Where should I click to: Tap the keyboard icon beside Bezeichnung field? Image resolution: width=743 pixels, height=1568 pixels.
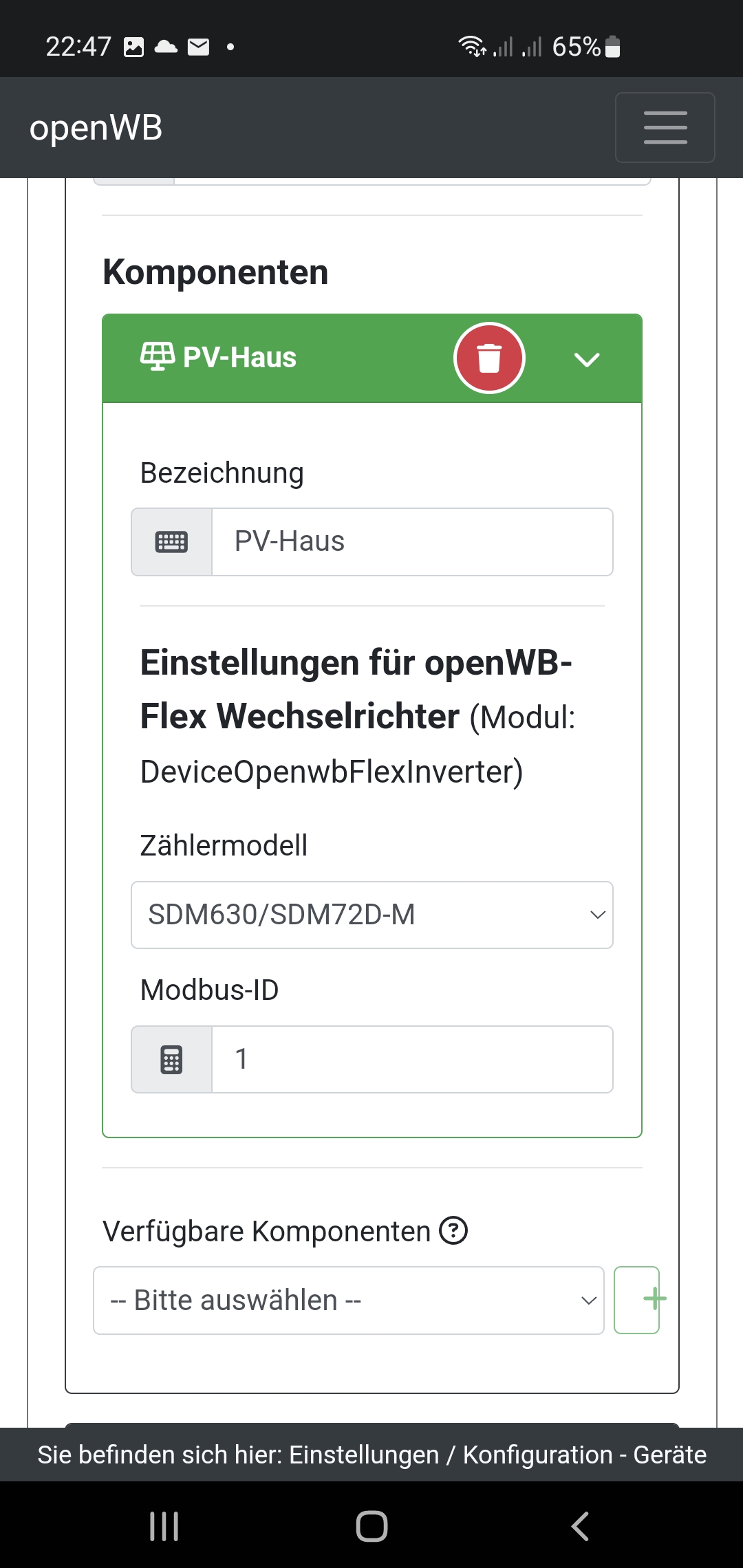pos(172,542)
